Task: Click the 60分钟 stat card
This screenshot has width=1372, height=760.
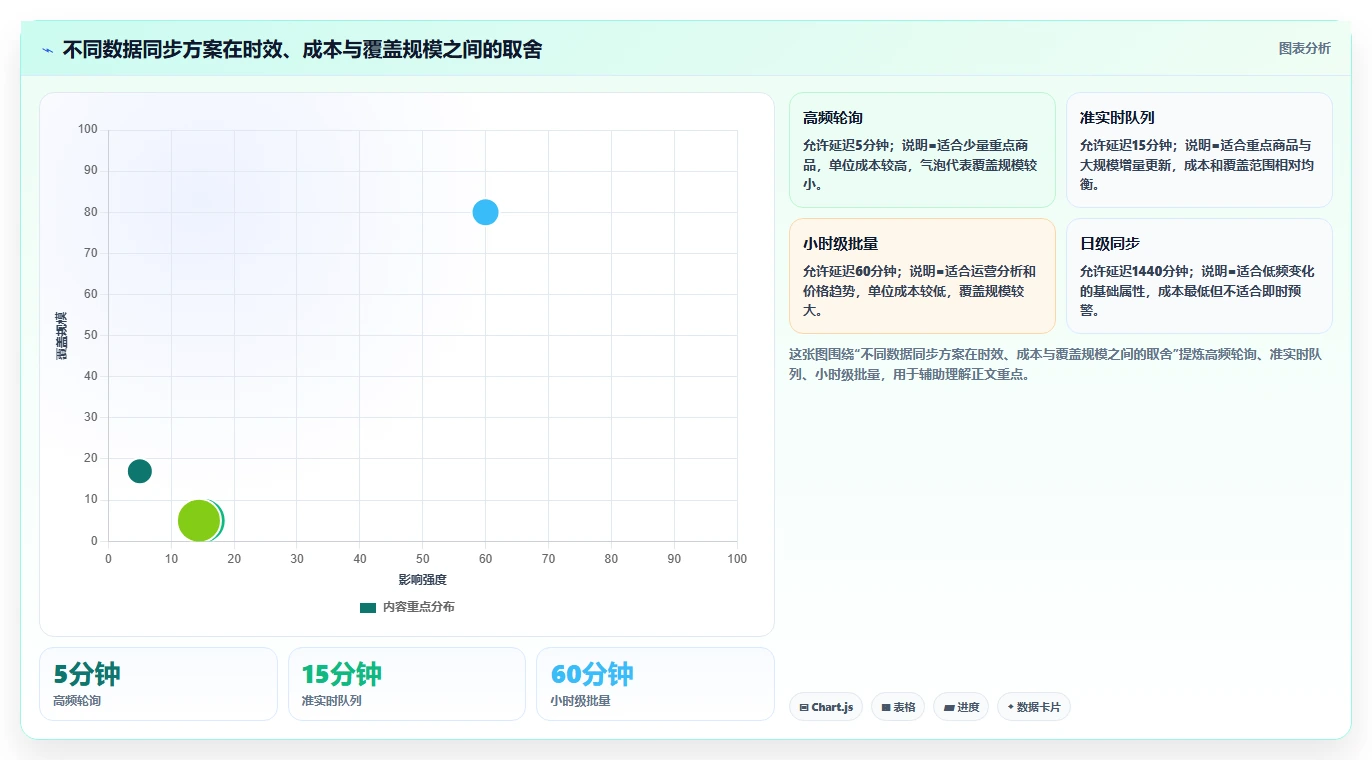Action: (655, 684)
